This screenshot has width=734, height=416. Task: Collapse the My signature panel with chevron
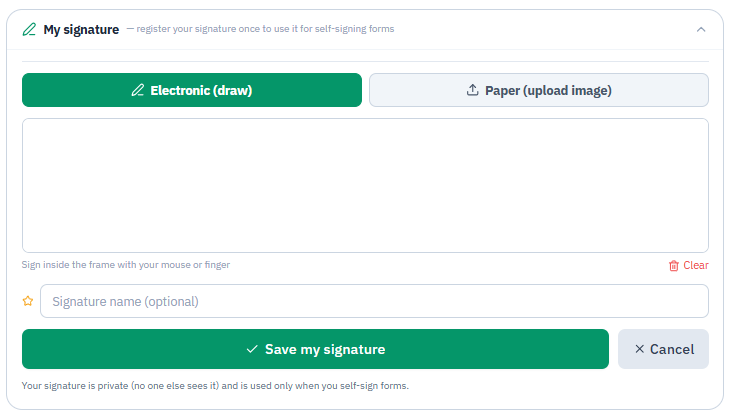(x=701, y=29)
